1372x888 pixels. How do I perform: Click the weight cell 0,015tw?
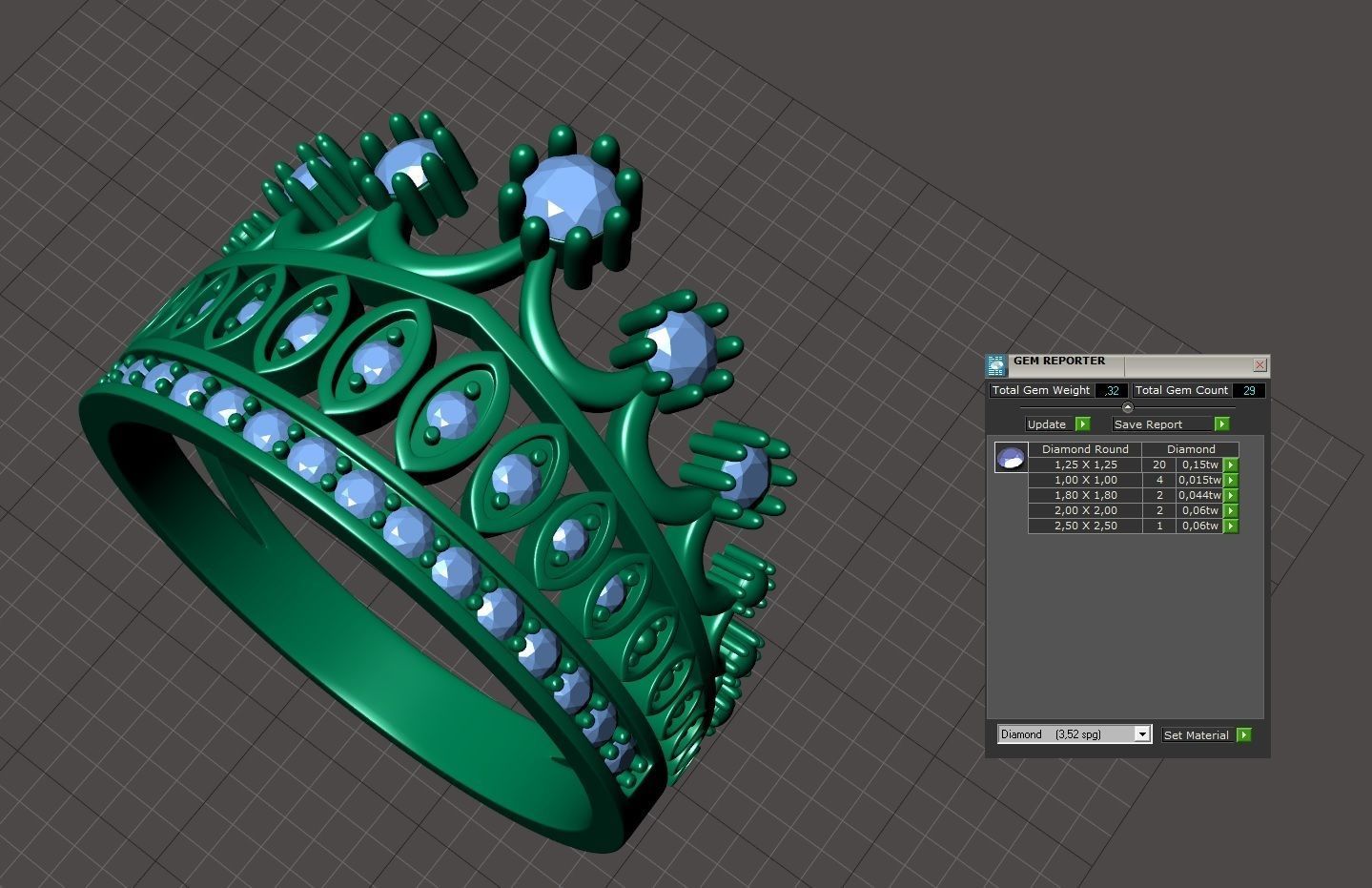point(1200,481)
